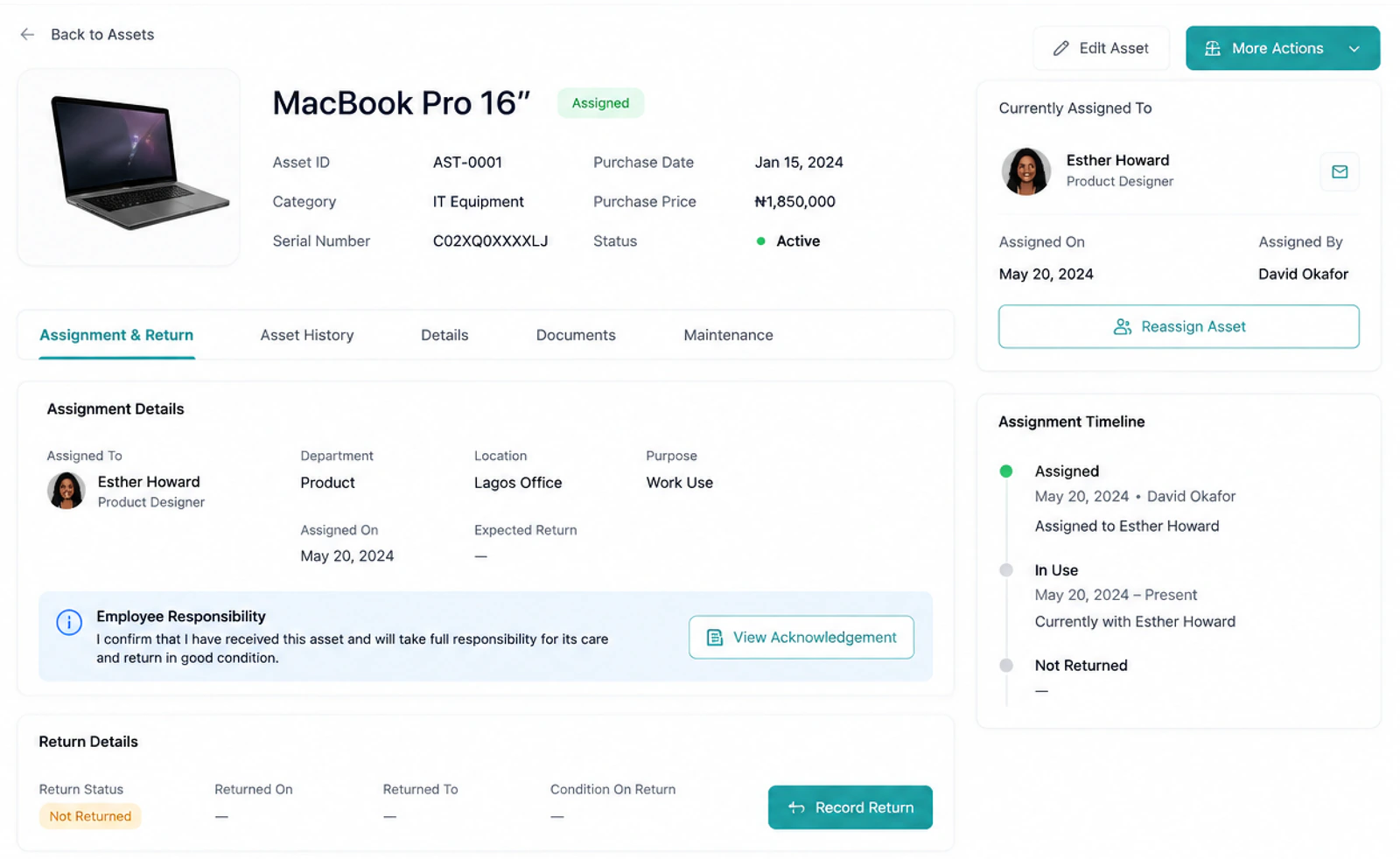The image size is (1400, 859).
Task: Open the Back to Assets link
Action: click(102, 34)
